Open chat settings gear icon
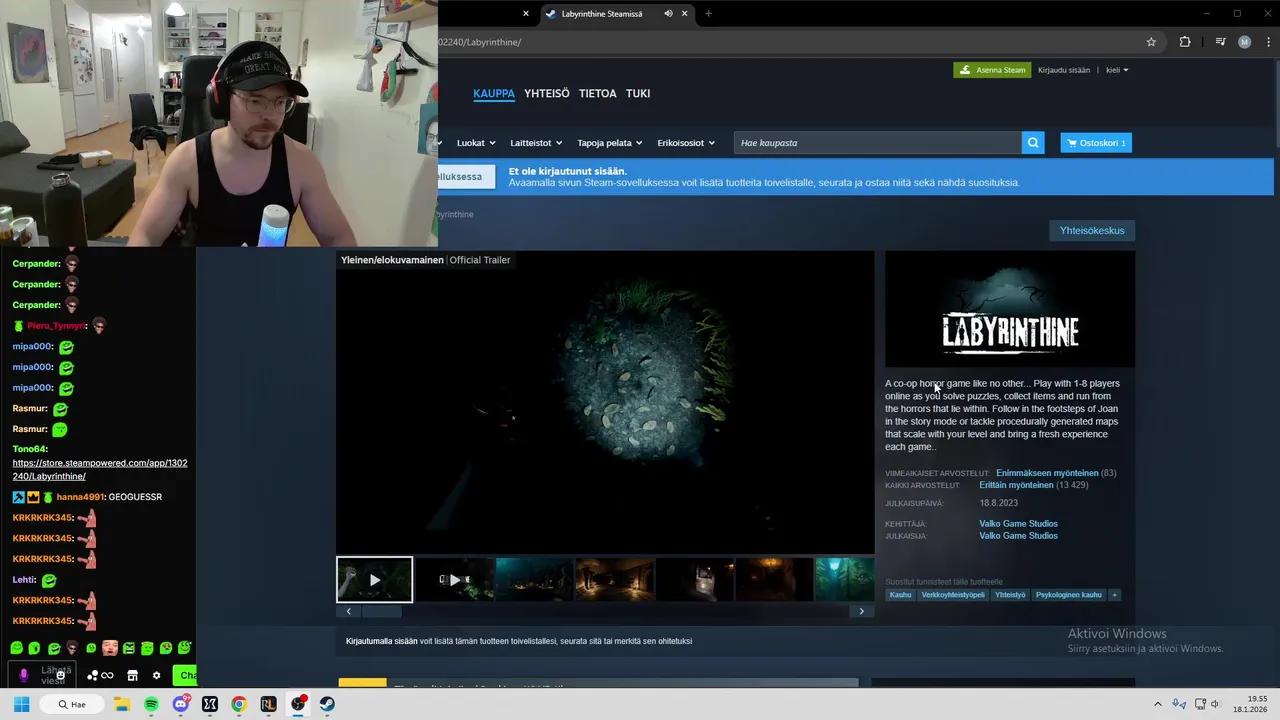Viewport: 1280px width, 720px height. 156,676
